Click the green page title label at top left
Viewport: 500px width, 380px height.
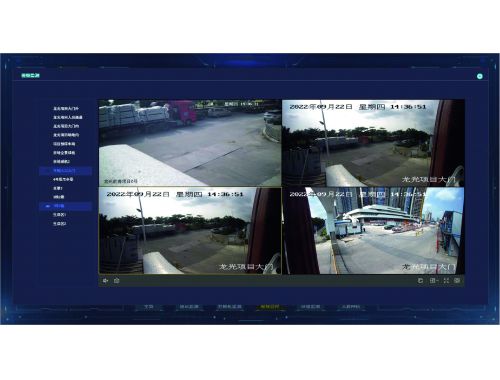(x=30, y=76)
